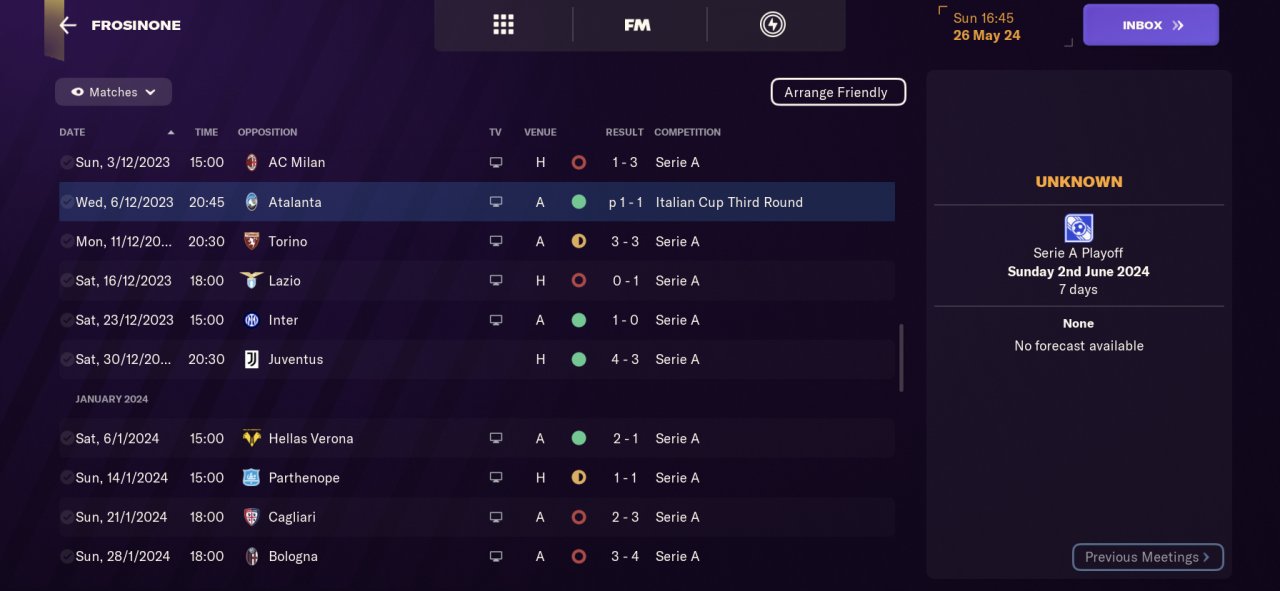Viewport: 1280px width, 591px height.
Task: Open the lightning bolt quick actions icon
Action: click(772, 25)
